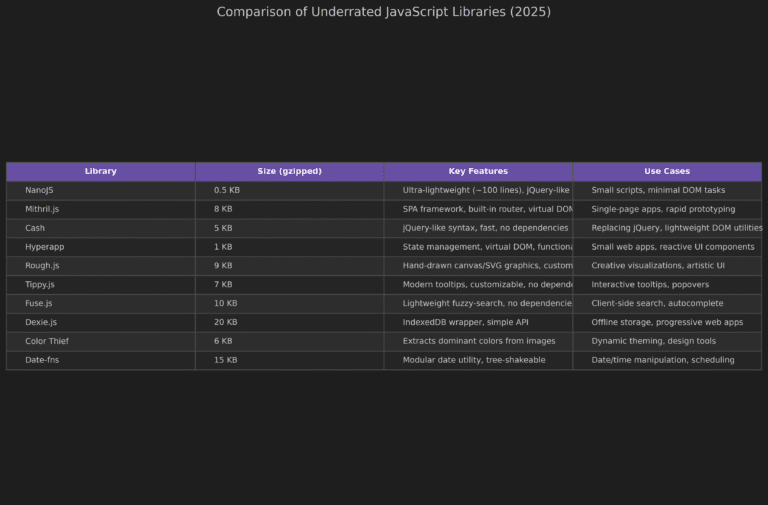Image resolution: width=768 pixels, height=505 pixels.
Task: Select the Mithril.js library cell
Action: pos(101,209)
